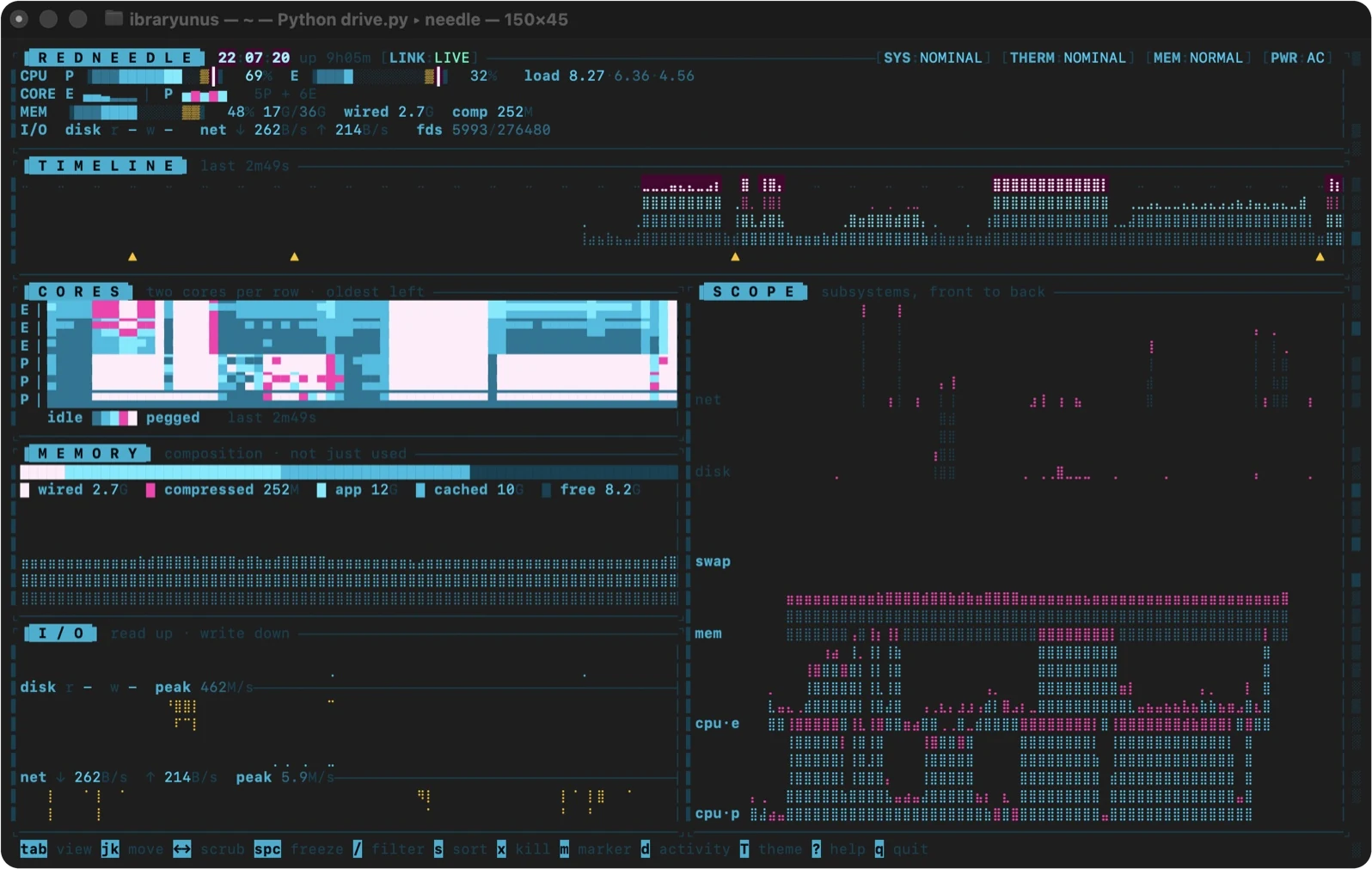Click the 's' sort key hint
This screenshot has width=1372, height=869.
click(438, 849)
